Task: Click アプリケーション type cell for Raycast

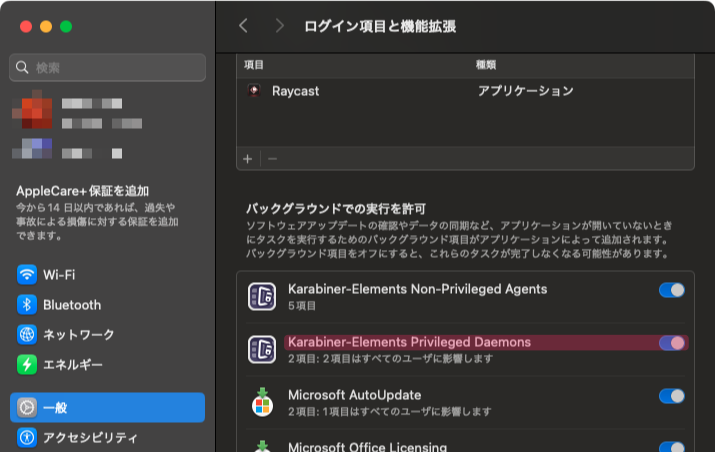Action: point(525,91)
